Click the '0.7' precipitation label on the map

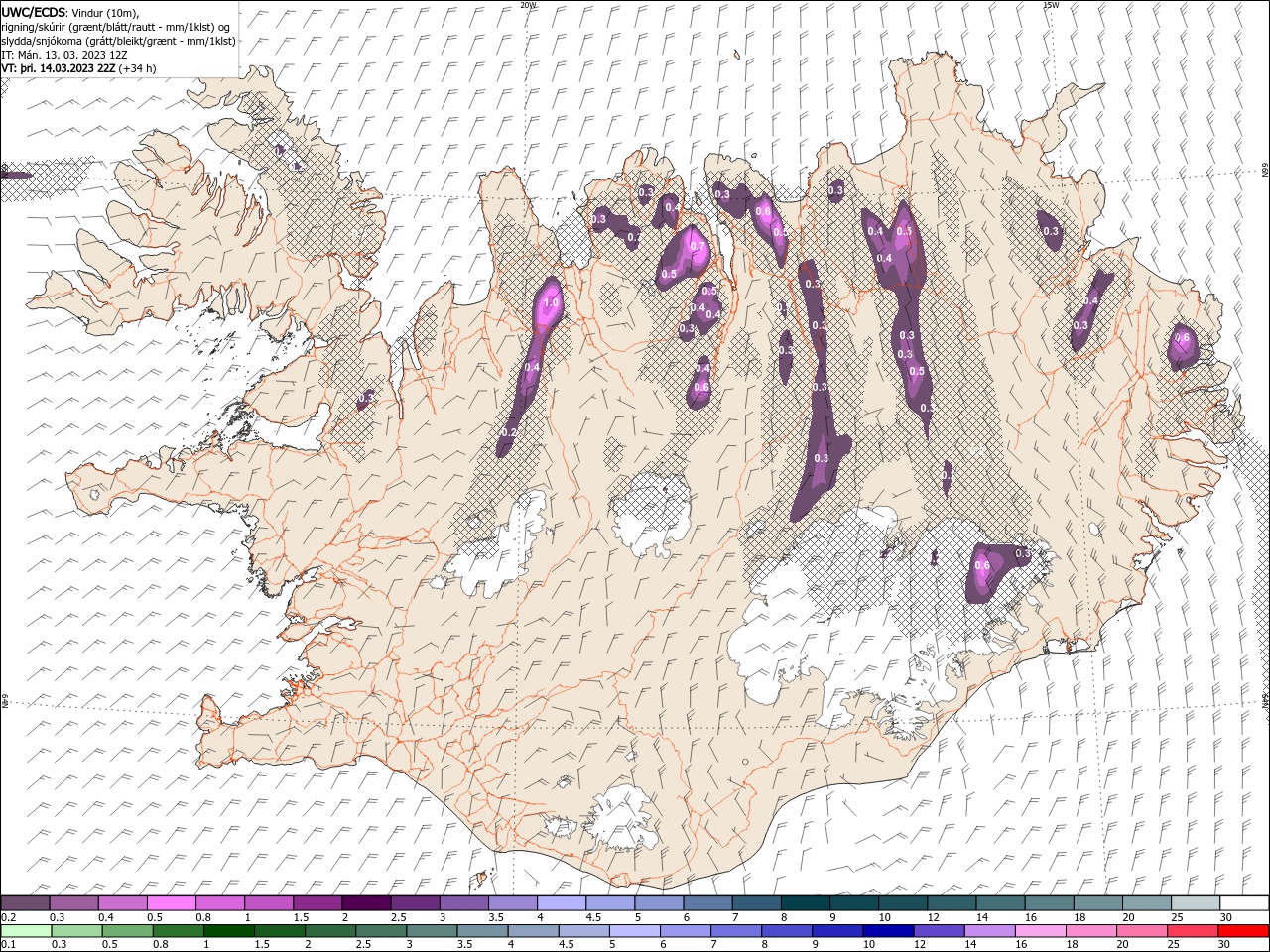tap(697, 247)
